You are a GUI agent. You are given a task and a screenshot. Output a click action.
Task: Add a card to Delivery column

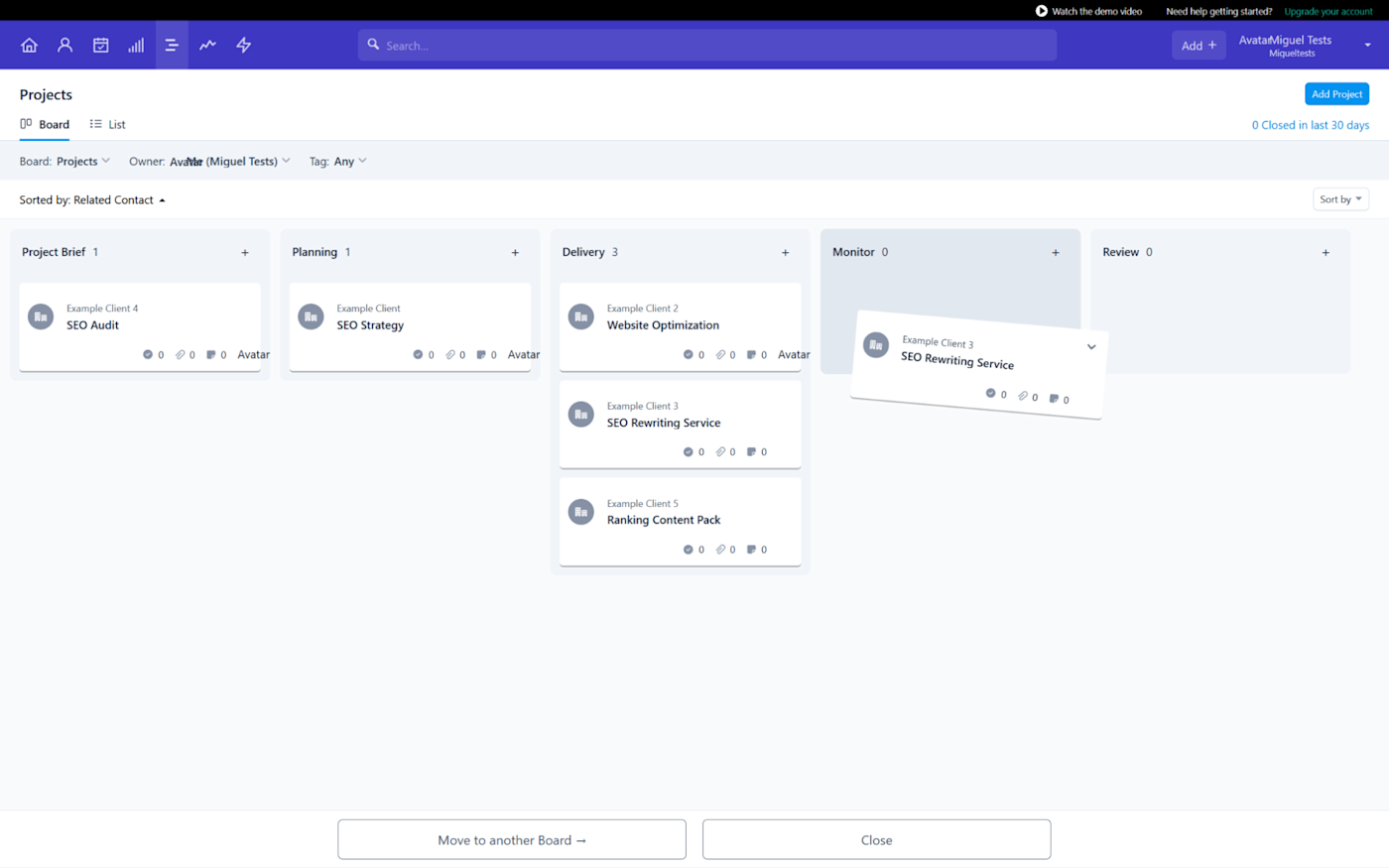point(785,253)
